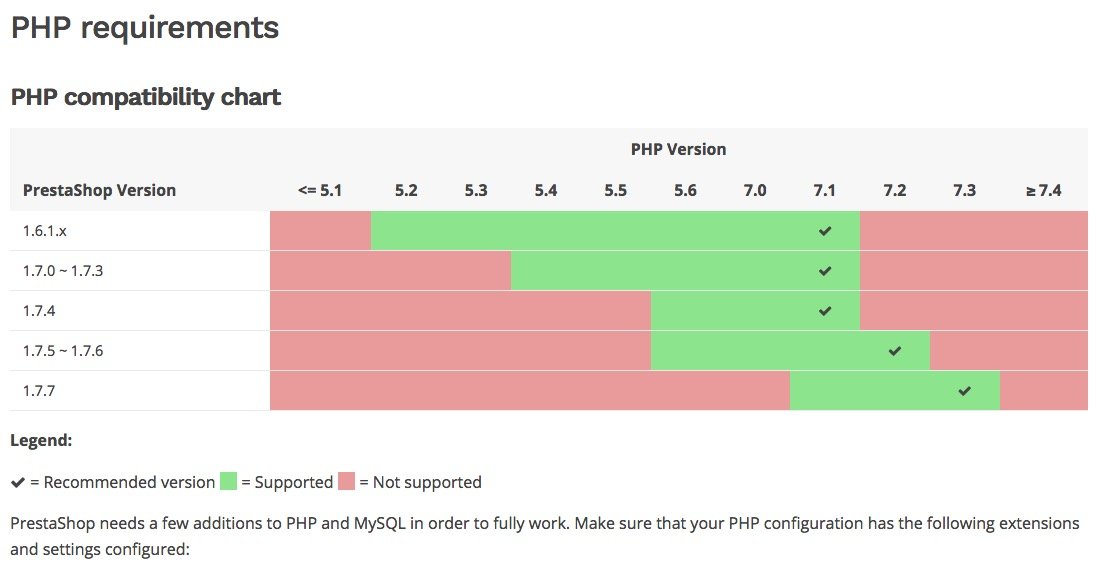Click the 5.6 PHP version header

pyautogui.click(x=685, y=190)
